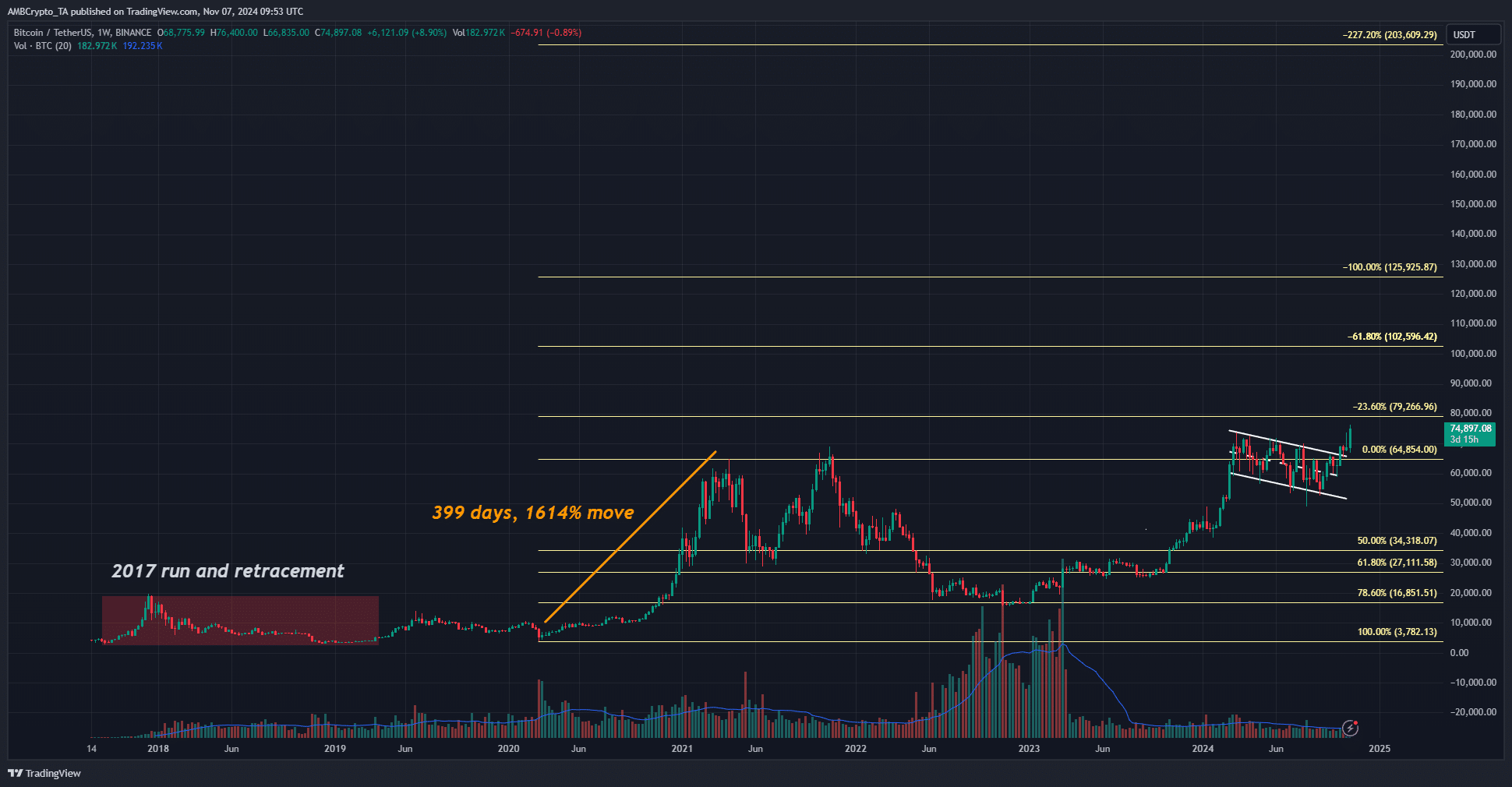
Task: Click the 2022 label on time axis
Action: (x=855, y=749)
